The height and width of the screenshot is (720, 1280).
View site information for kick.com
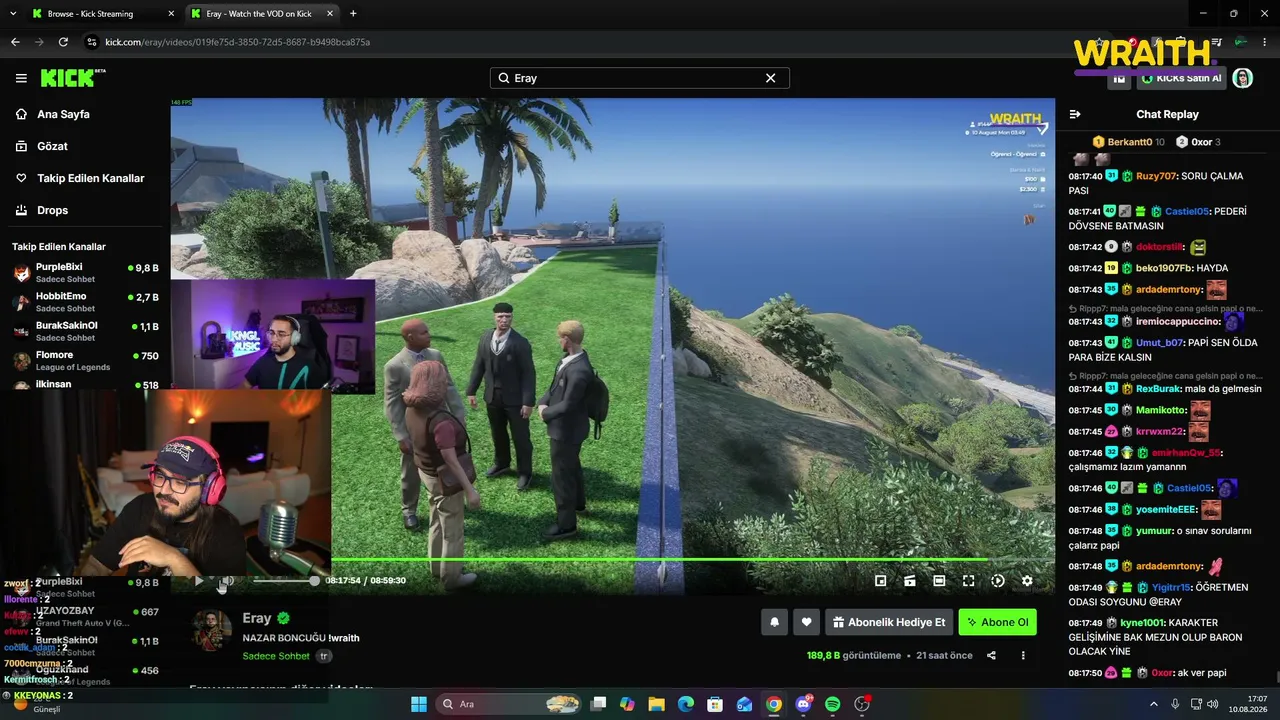pyautogui.click(x=92, y=42)
